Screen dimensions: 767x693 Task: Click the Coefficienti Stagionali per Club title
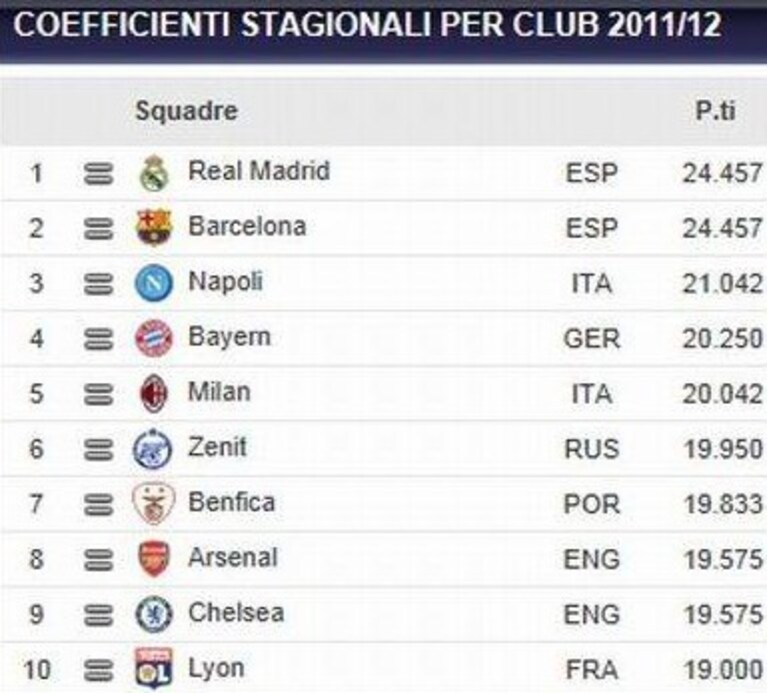[x=367, y=24]
